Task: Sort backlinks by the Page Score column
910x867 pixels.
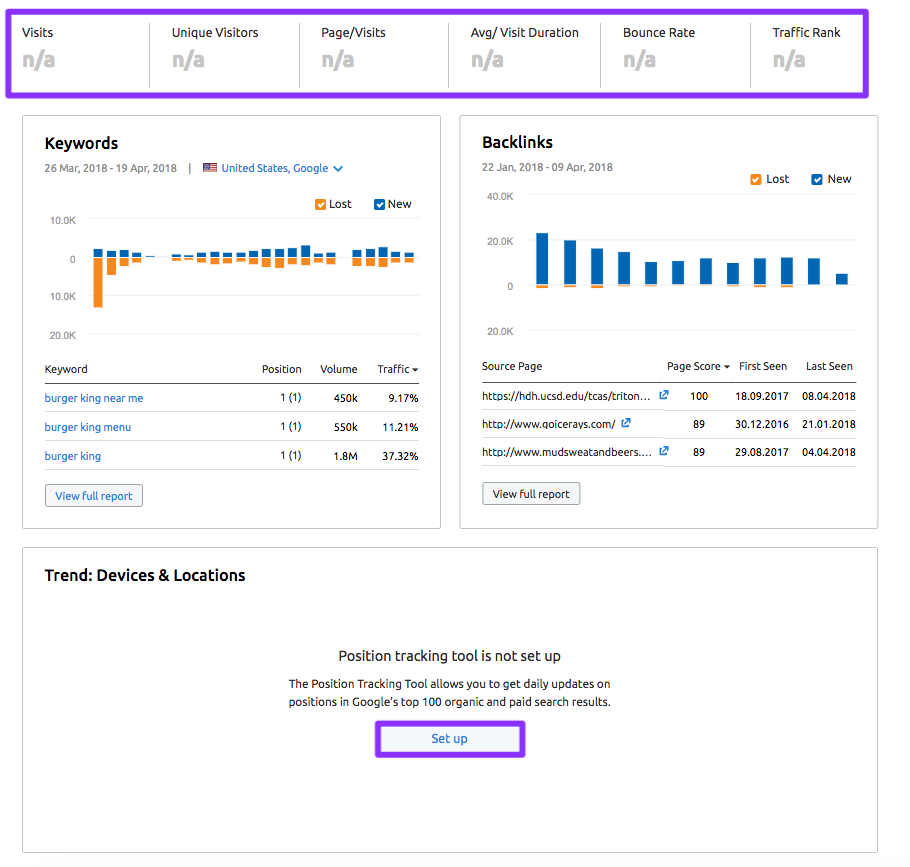Action: click(x=698, y=366)
